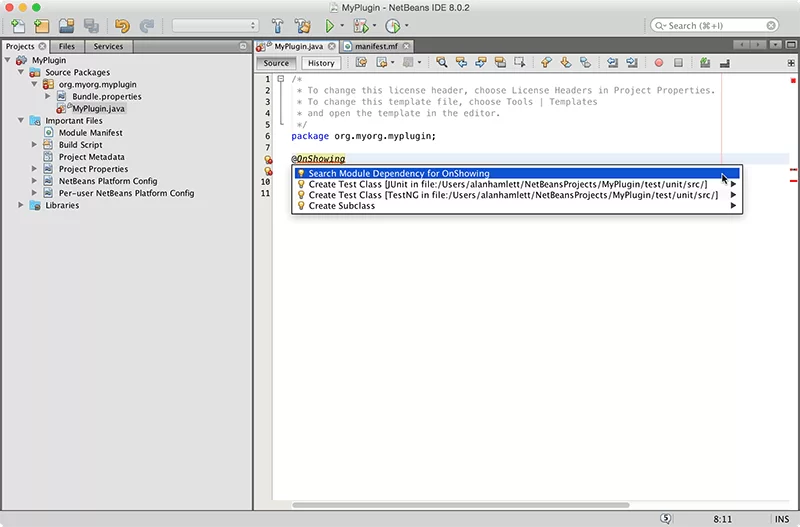Viewport: 800px width, 527px height.
Task: Open the Profile Project dropdown arrow
Action: [x=407, y=26]
